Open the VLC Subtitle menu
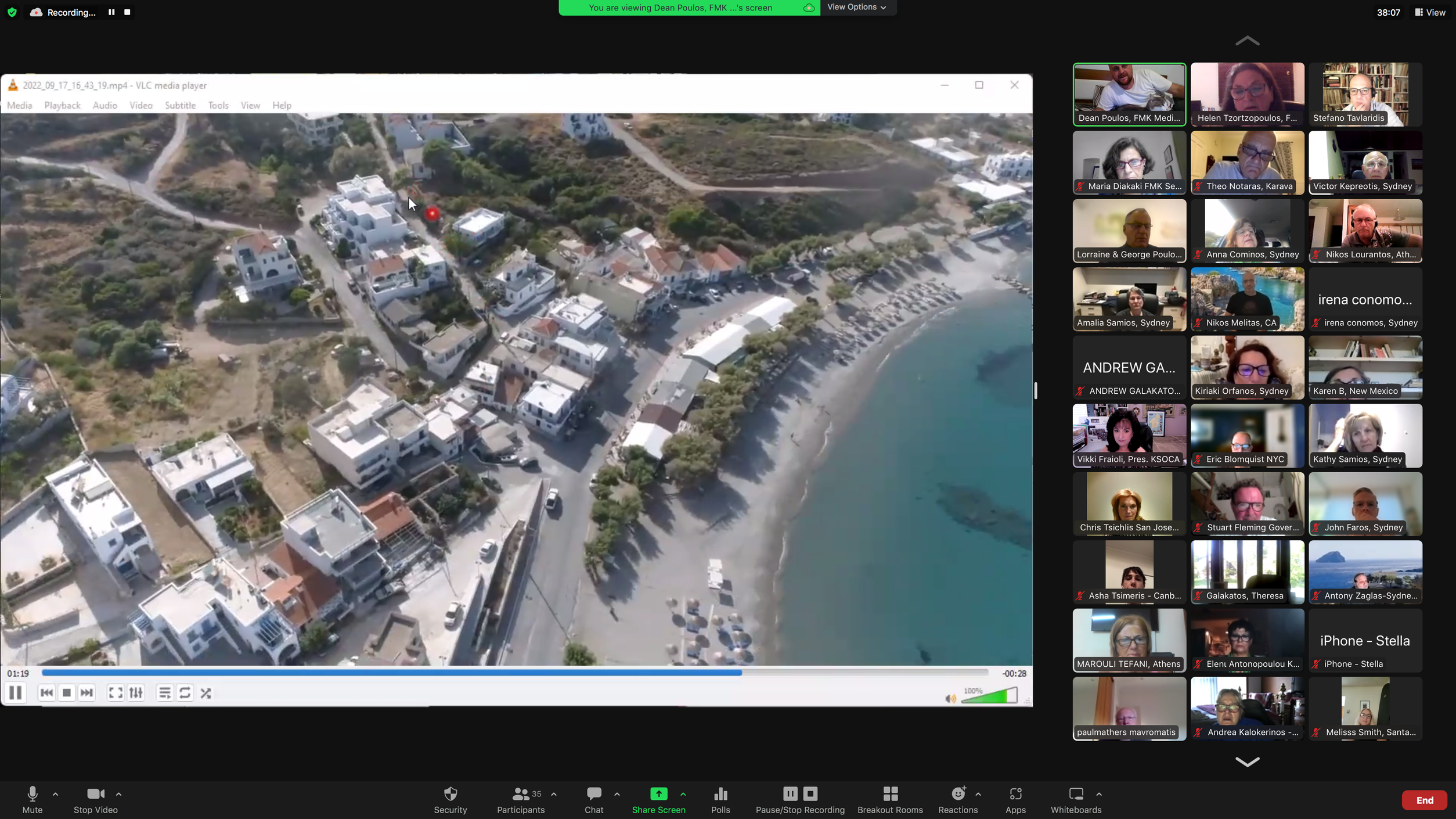1456x819 pixels. click(180, 105)
